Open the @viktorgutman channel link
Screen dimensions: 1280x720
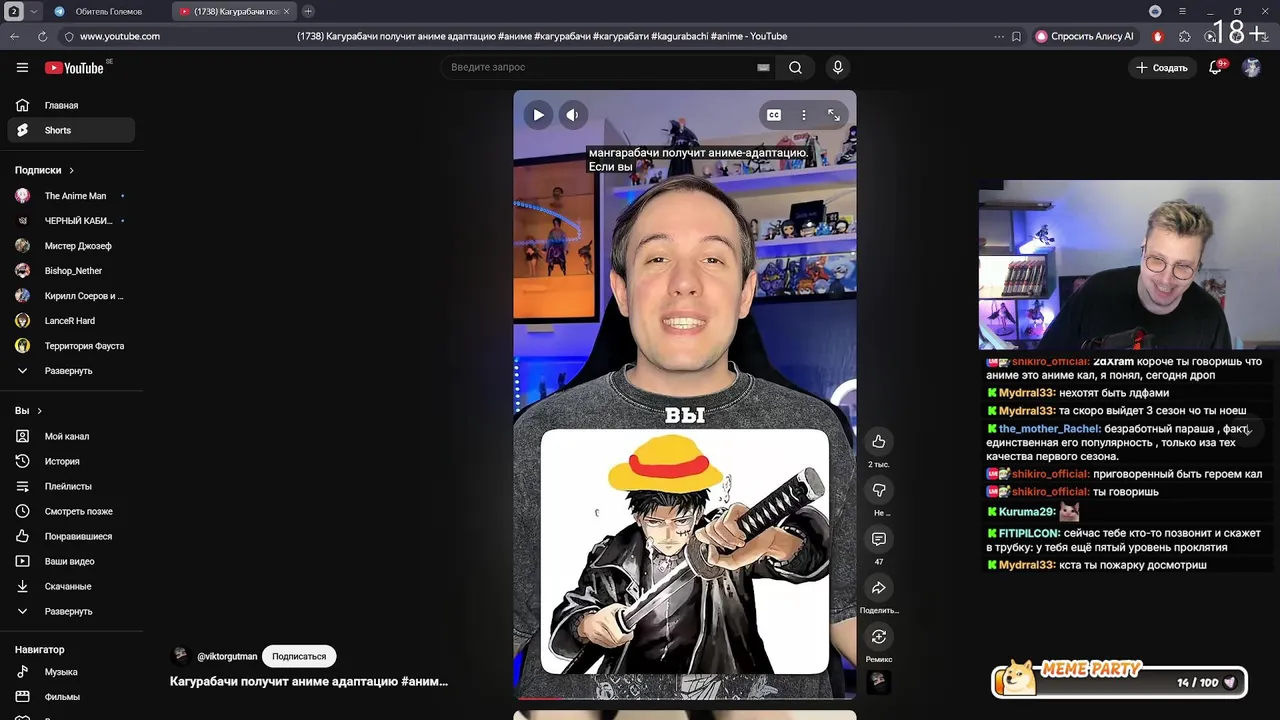pyautogui.click(x=227, y=656)
